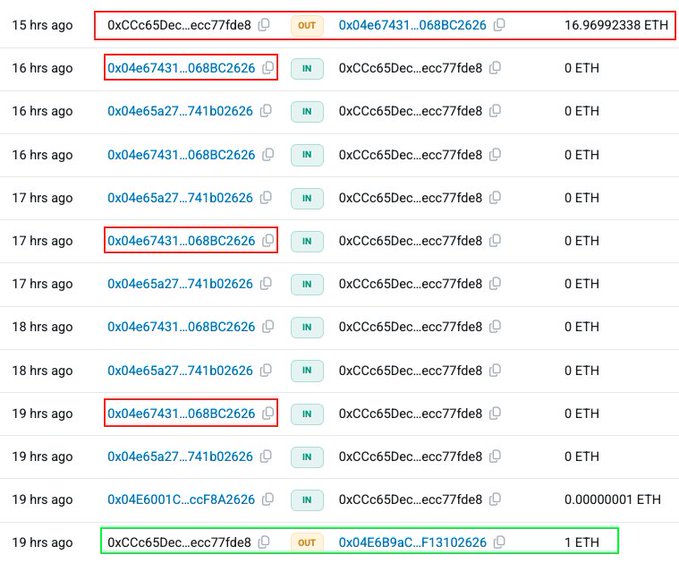Copy sender address in the last 17 hrs ago row
This screenshot has height=572, width=679.
click(x=266, y=284)
